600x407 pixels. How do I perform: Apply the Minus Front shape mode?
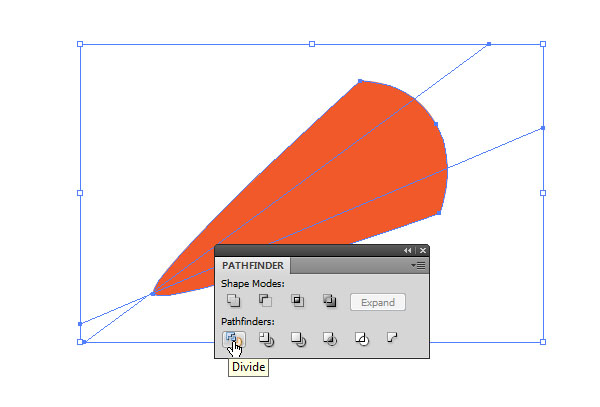click(x=265, y=301)
